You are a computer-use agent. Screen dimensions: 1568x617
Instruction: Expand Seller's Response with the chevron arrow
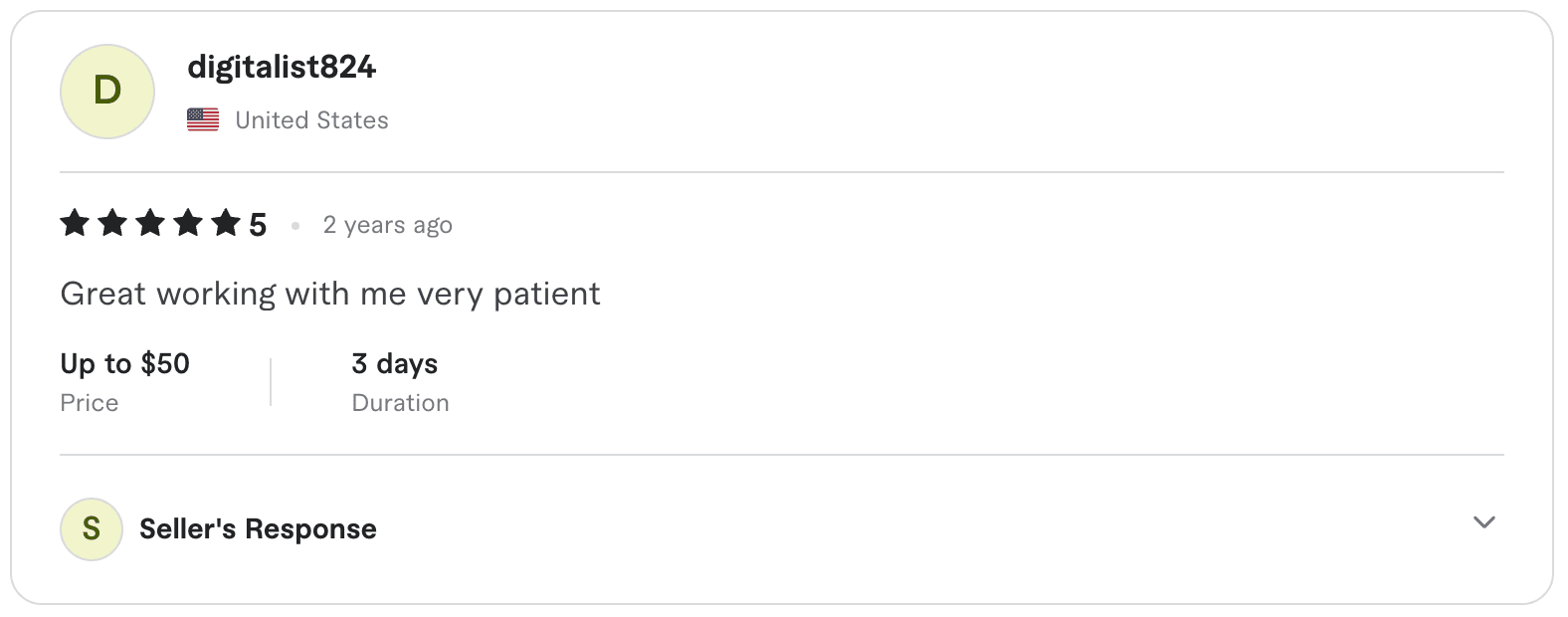(1483, 522)
